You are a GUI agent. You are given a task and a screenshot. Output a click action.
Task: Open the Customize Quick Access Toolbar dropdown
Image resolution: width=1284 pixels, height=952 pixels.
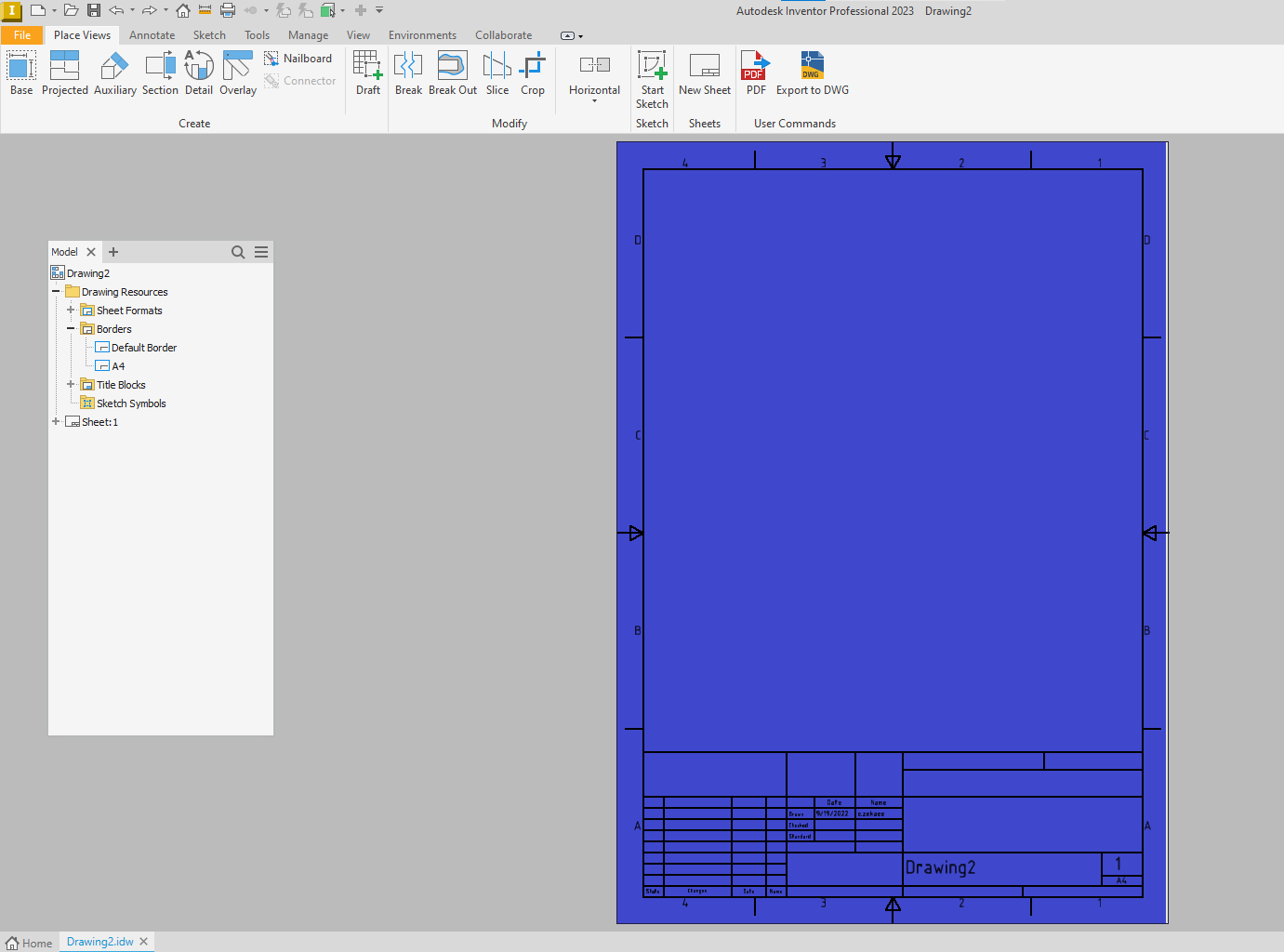[x=379, y=10]
